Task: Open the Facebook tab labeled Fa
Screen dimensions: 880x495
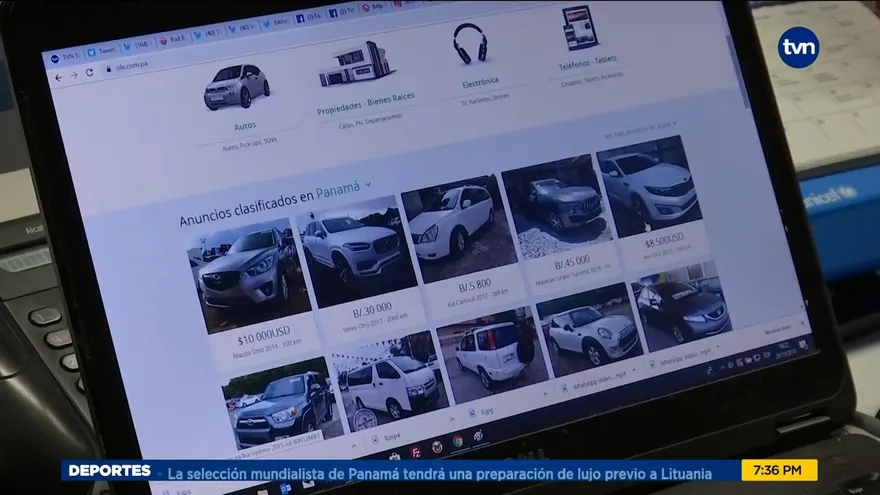Action: [x=309, y=17]
